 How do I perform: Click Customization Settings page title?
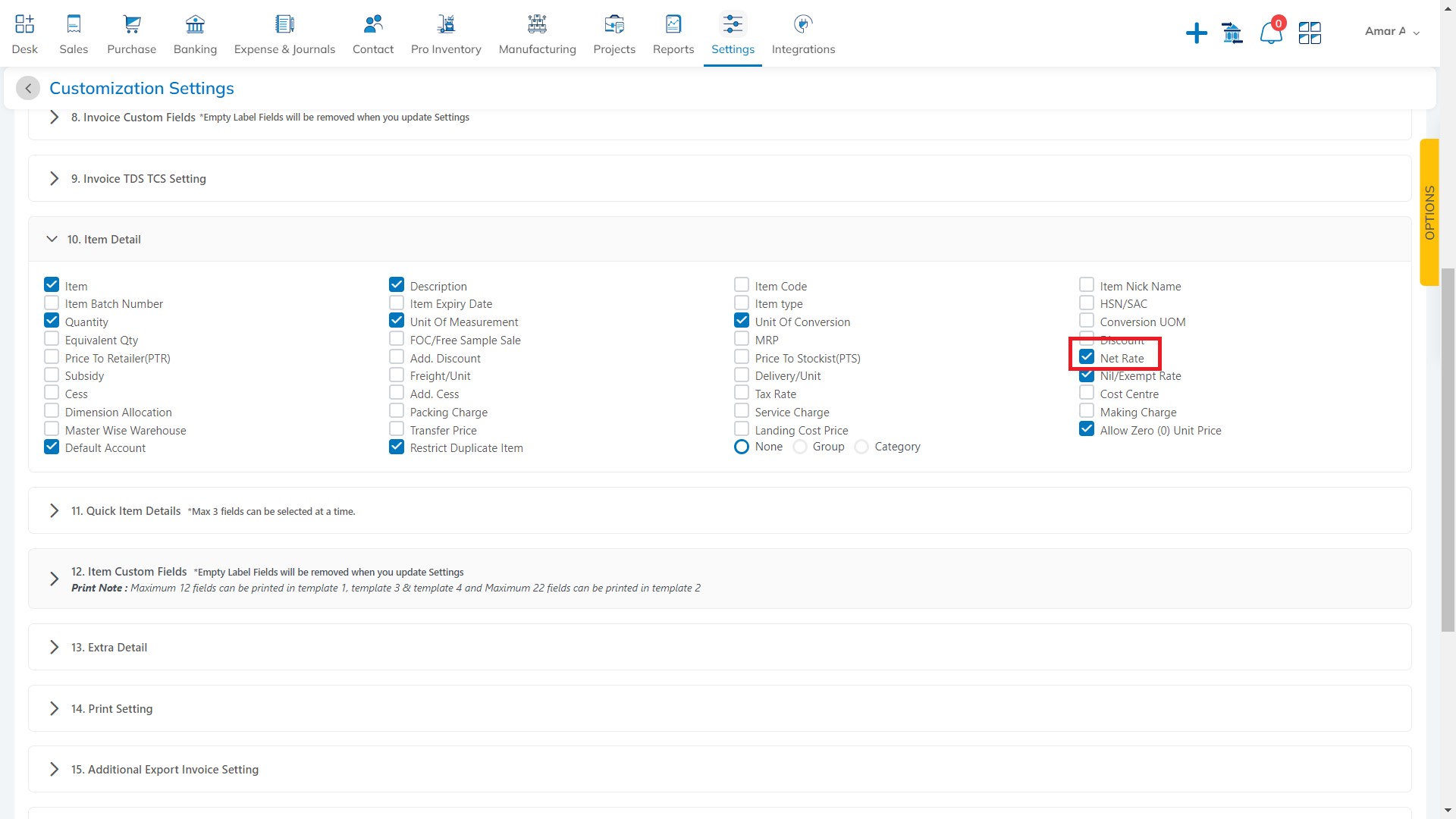click(142, 88)
